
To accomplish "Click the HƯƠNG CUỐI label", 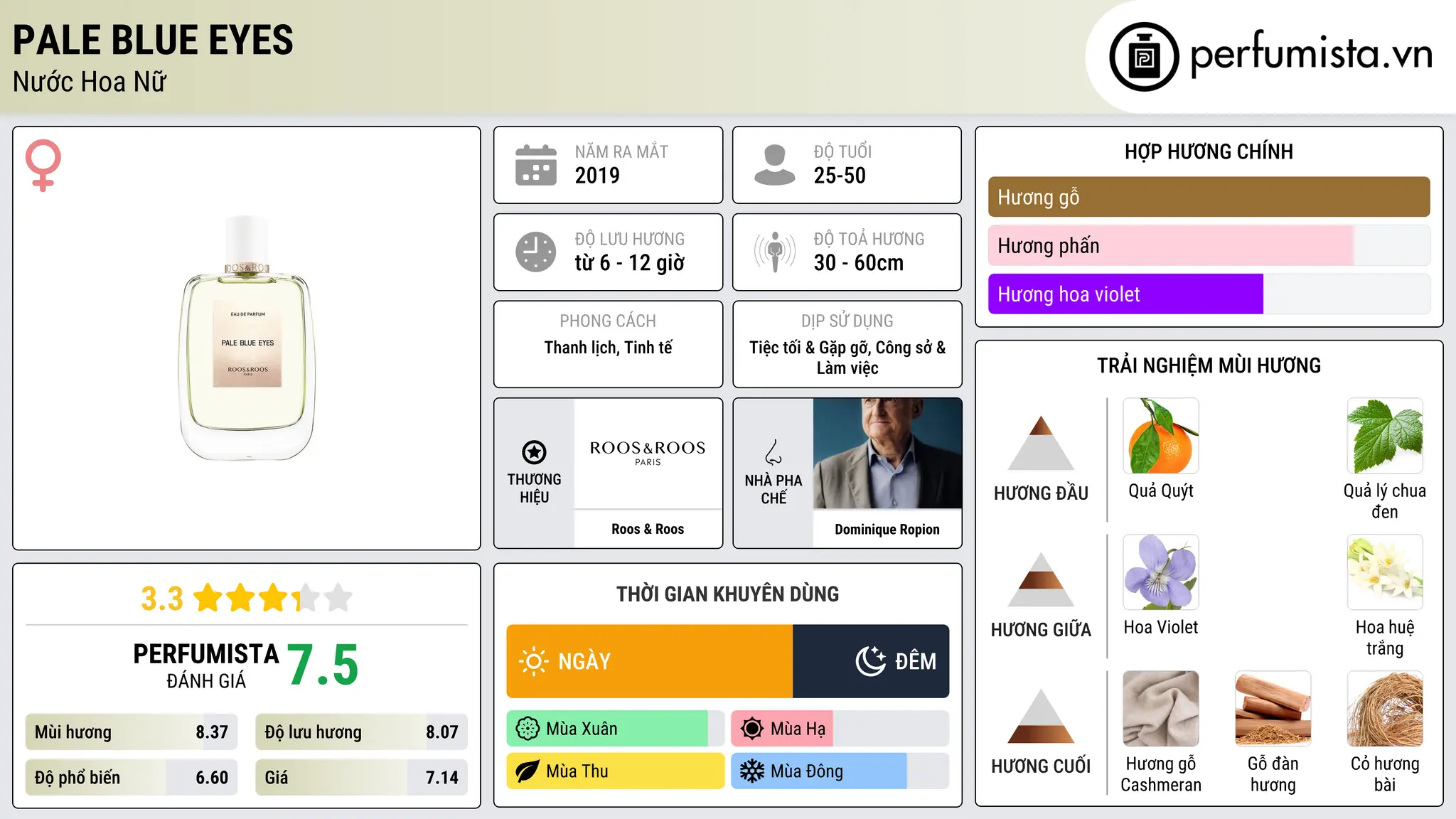I will tap(1042, 766).
